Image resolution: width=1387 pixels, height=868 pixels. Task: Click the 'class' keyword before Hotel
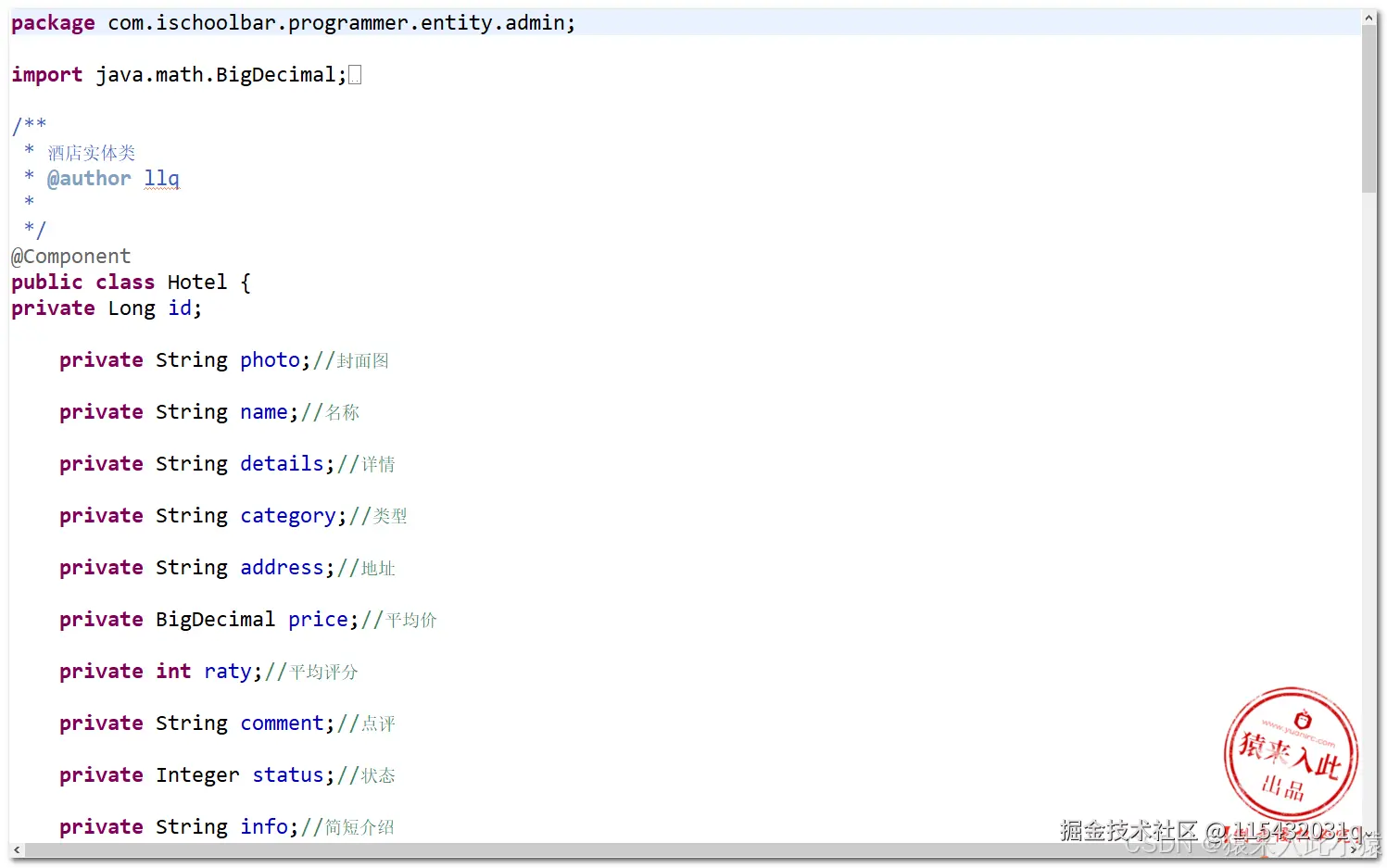(x=125, y=283)
